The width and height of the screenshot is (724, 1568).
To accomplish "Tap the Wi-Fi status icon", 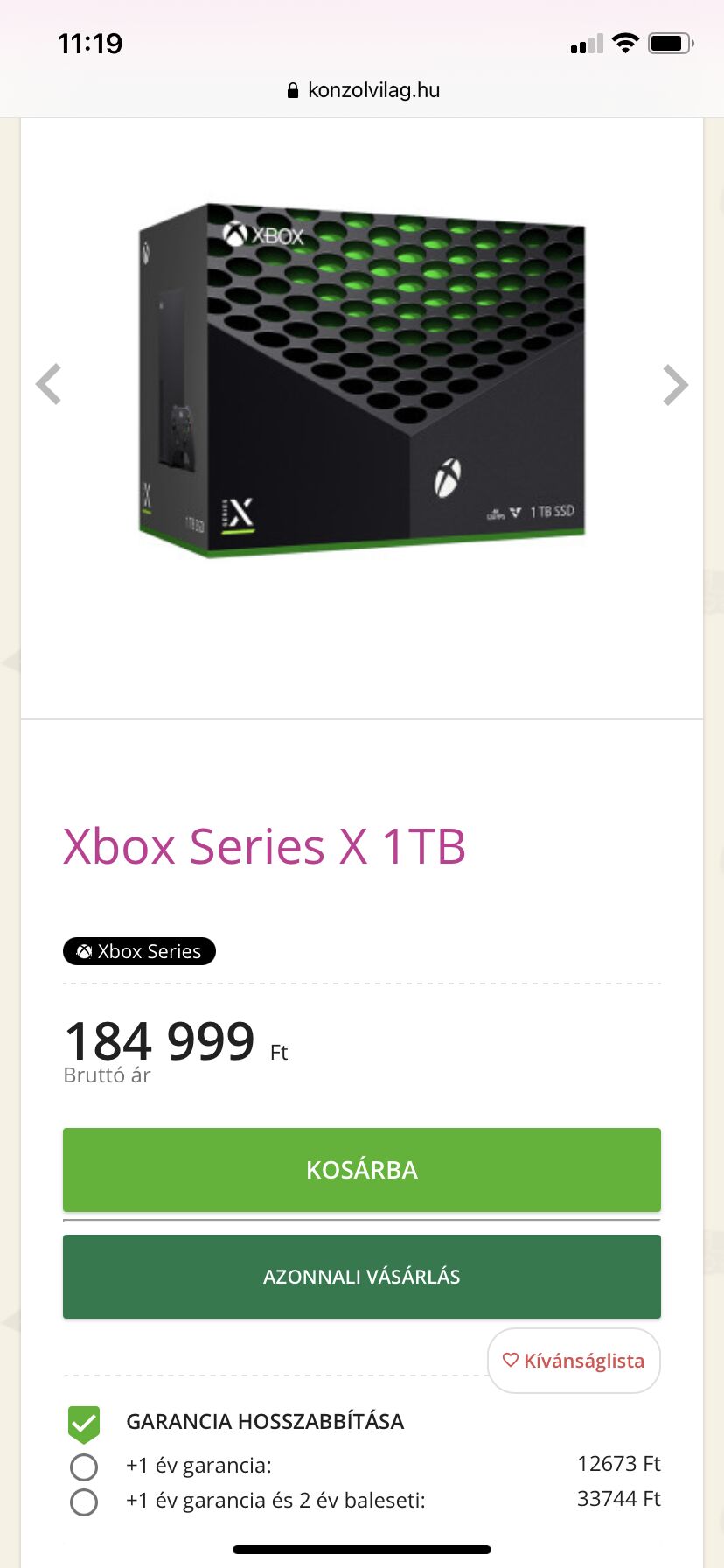I will point(625,43).
